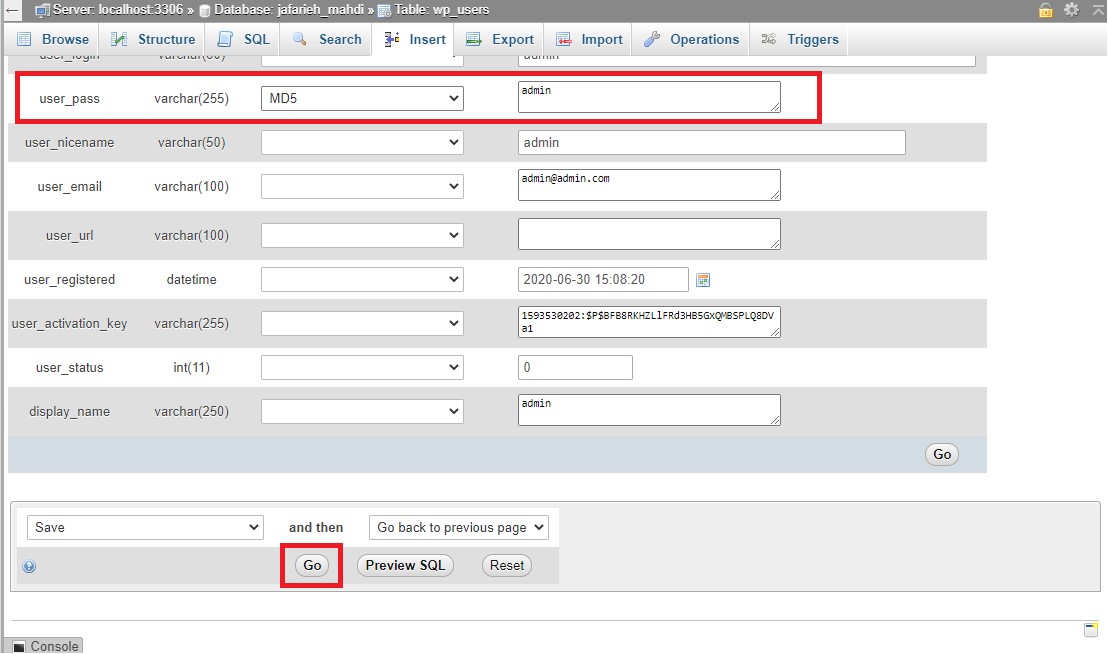
Task: Open the Search tab
Action: click(x=326, y=40)
